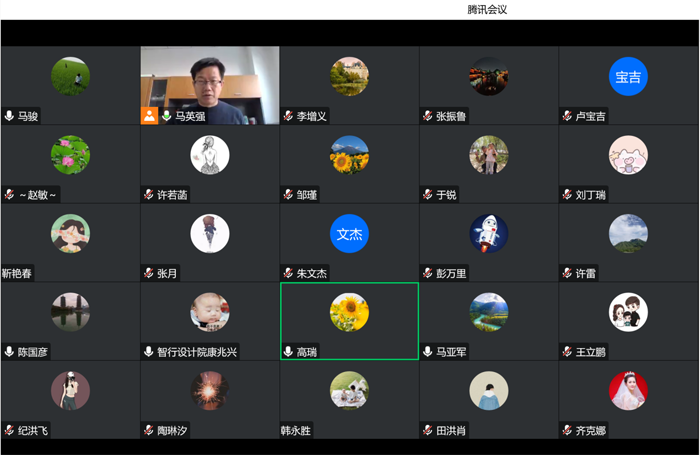Click the blue 文杰 avatar circle
The height and width of the screenshot is (455, 700).
pyautogui.click(x=349, y=234)
